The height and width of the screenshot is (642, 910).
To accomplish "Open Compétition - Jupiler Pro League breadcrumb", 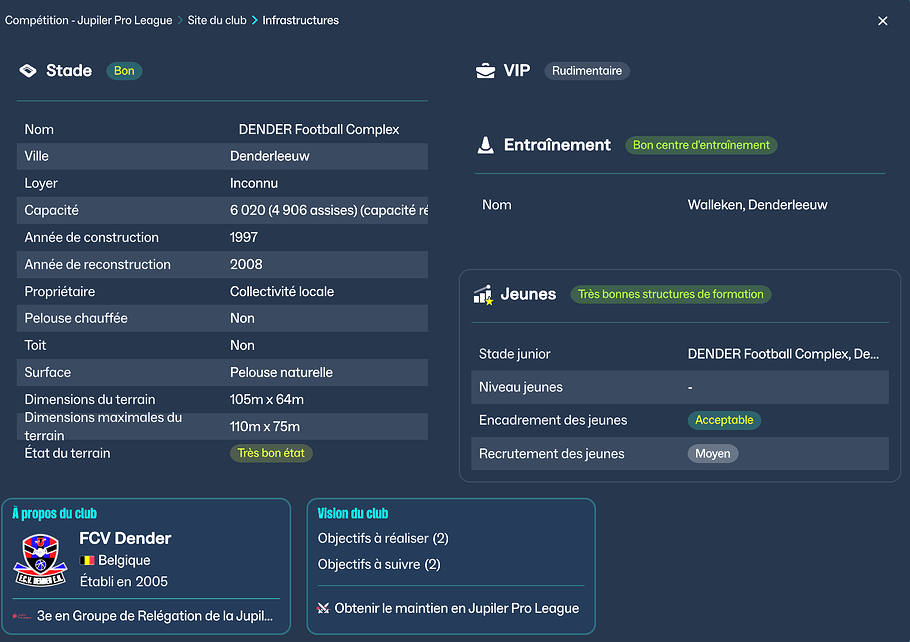I will 87,20.
